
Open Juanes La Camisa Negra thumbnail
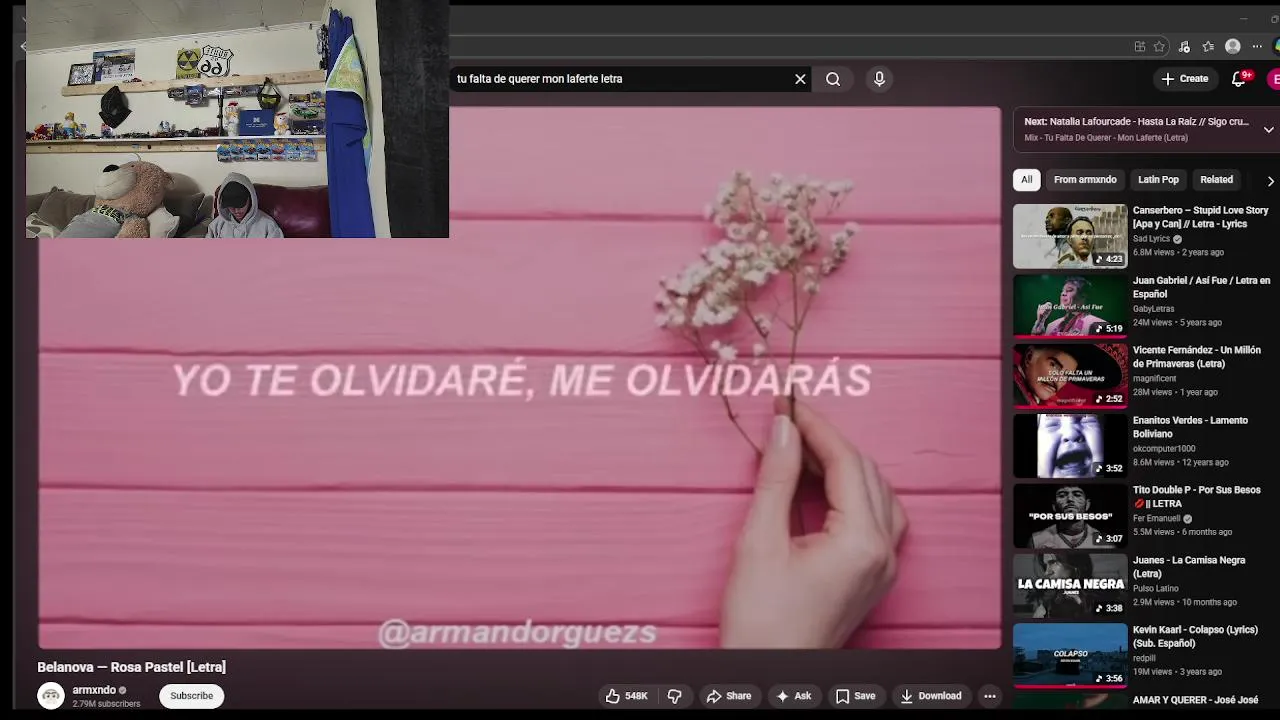1070,587
